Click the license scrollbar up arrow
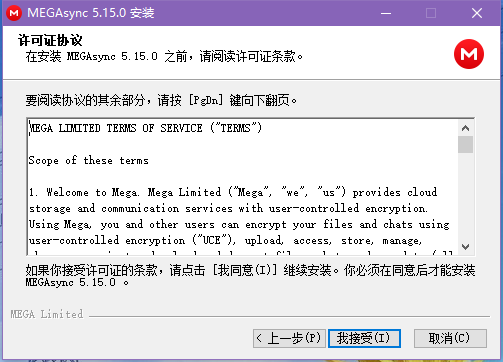This screenshot has width=503, height=362. 465,128
